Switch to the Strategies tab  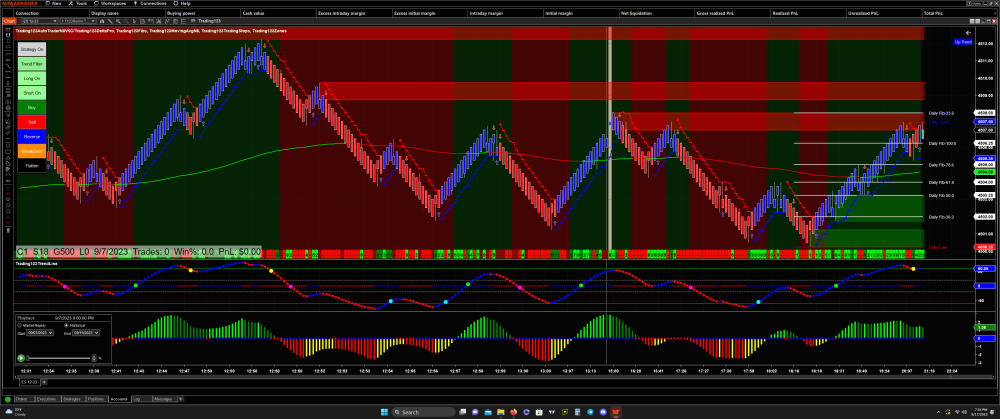[x=73, y=401]
